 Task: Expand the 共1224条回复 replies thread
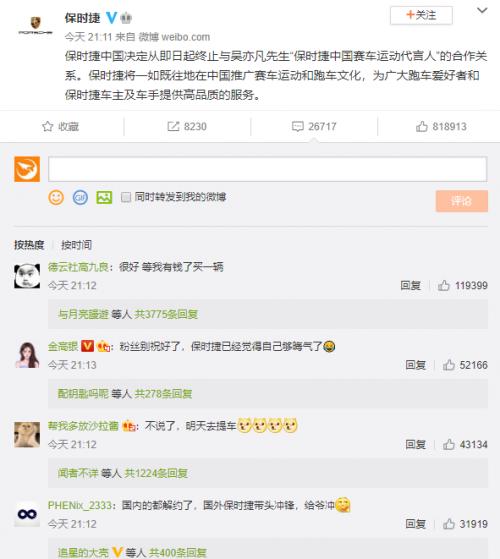pos(156,473)
